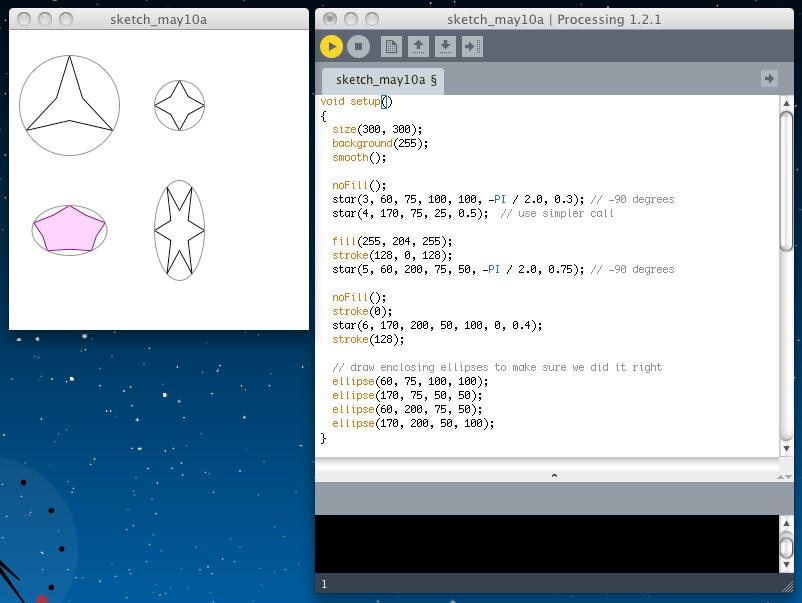Click the editor scrollbar up arrow
The width and height of the screenshot is (802, 603).
point(786,103)
